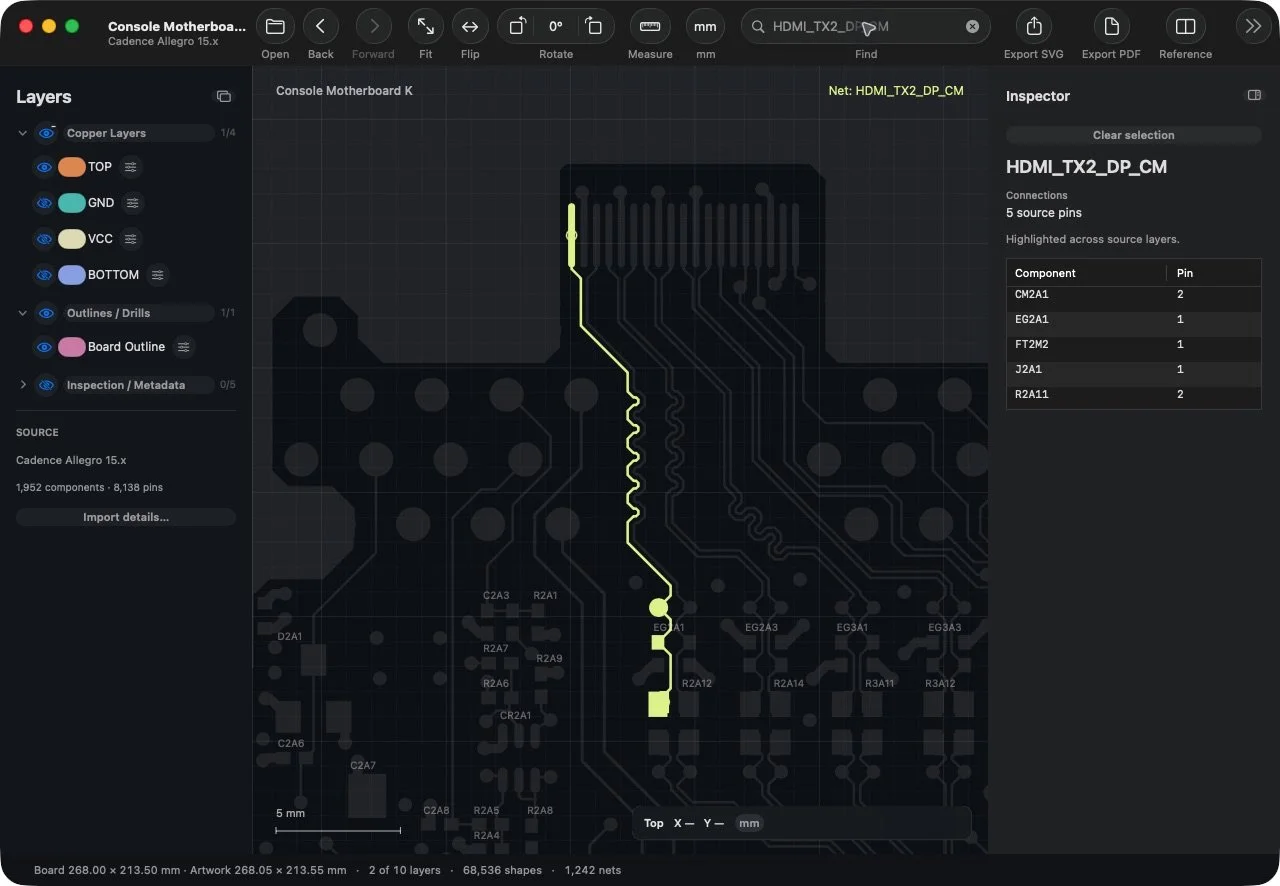Fit the board to the view
This screenshot has width=1280, height=886.
tap(426, 27)
